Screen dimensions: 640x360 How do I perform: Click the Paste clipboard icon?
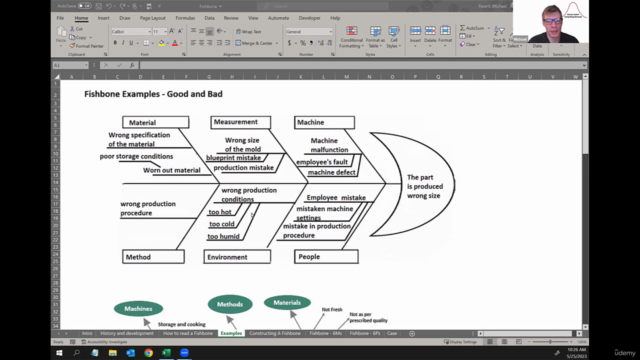point(61,32)
